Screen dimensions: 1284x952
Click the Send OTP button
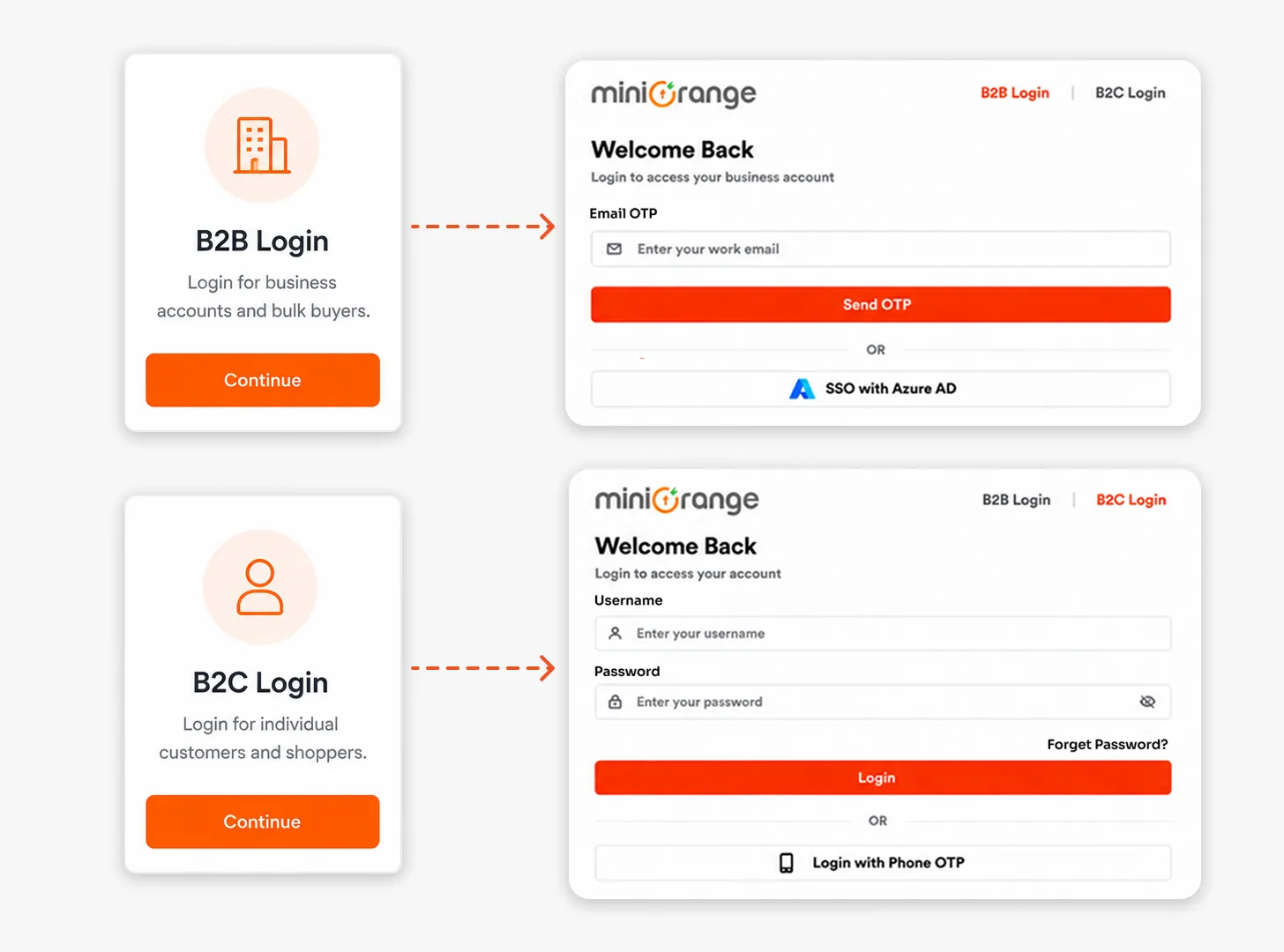(x=881, y=304)
